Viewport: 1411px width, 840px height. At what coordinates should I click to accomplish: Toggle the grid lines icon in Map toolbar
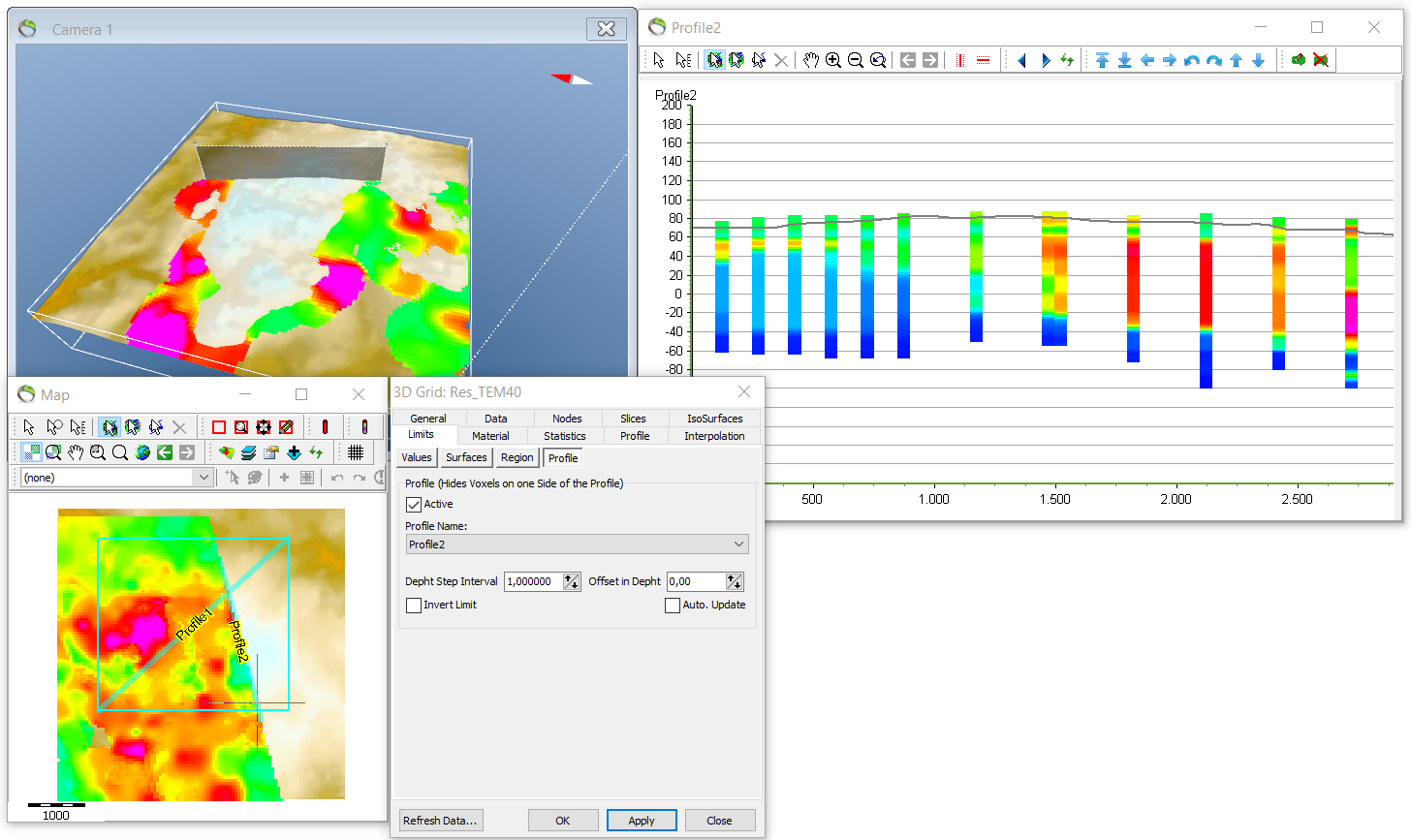355,451
